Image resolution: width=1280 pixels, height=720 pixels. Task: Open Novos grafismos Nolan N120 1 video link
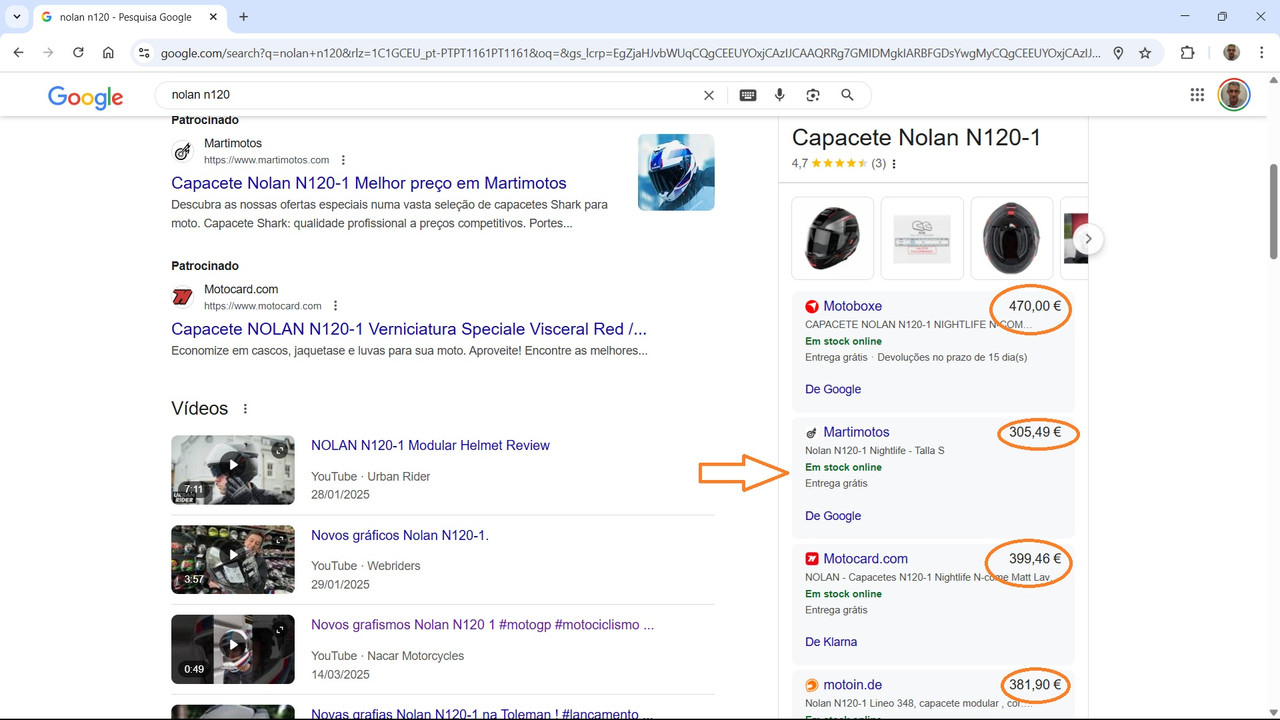point(482,625)
